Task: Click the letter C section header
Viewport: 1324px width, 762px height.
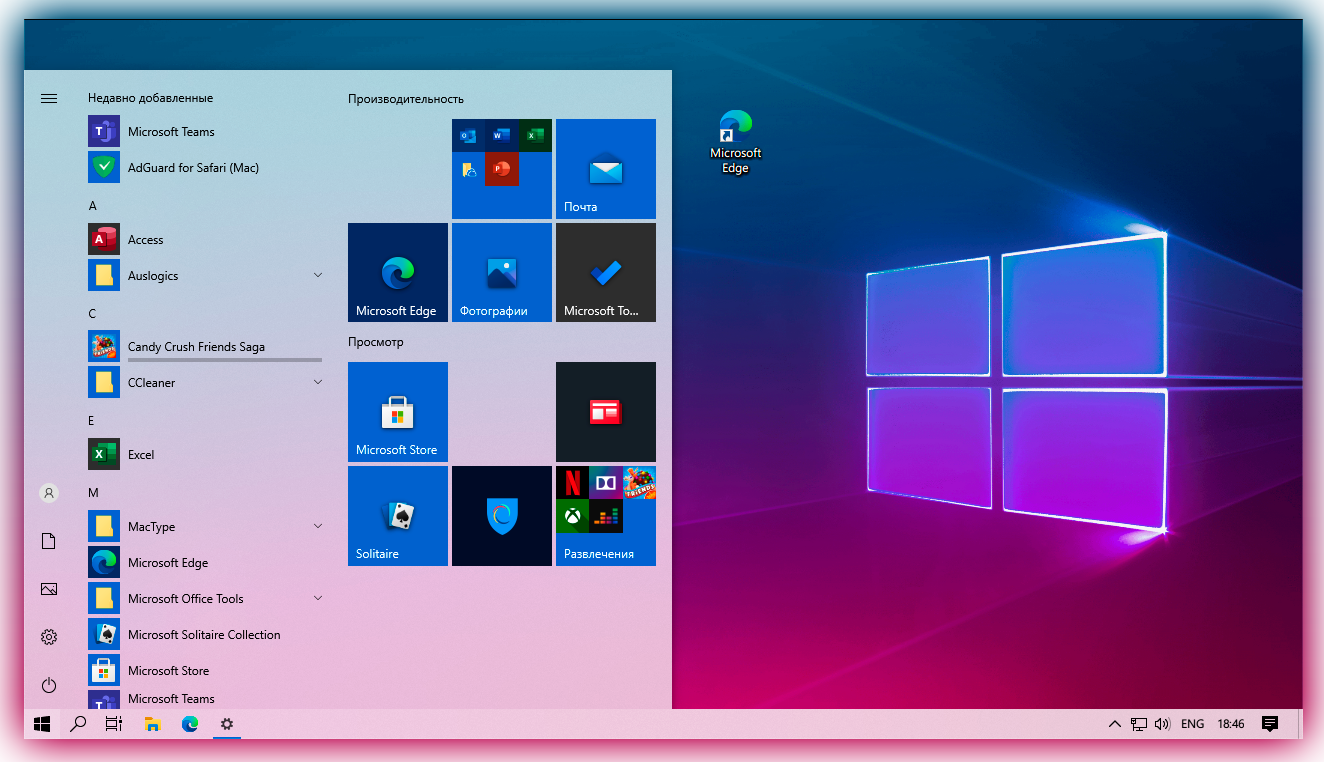Action: point(92,314)
